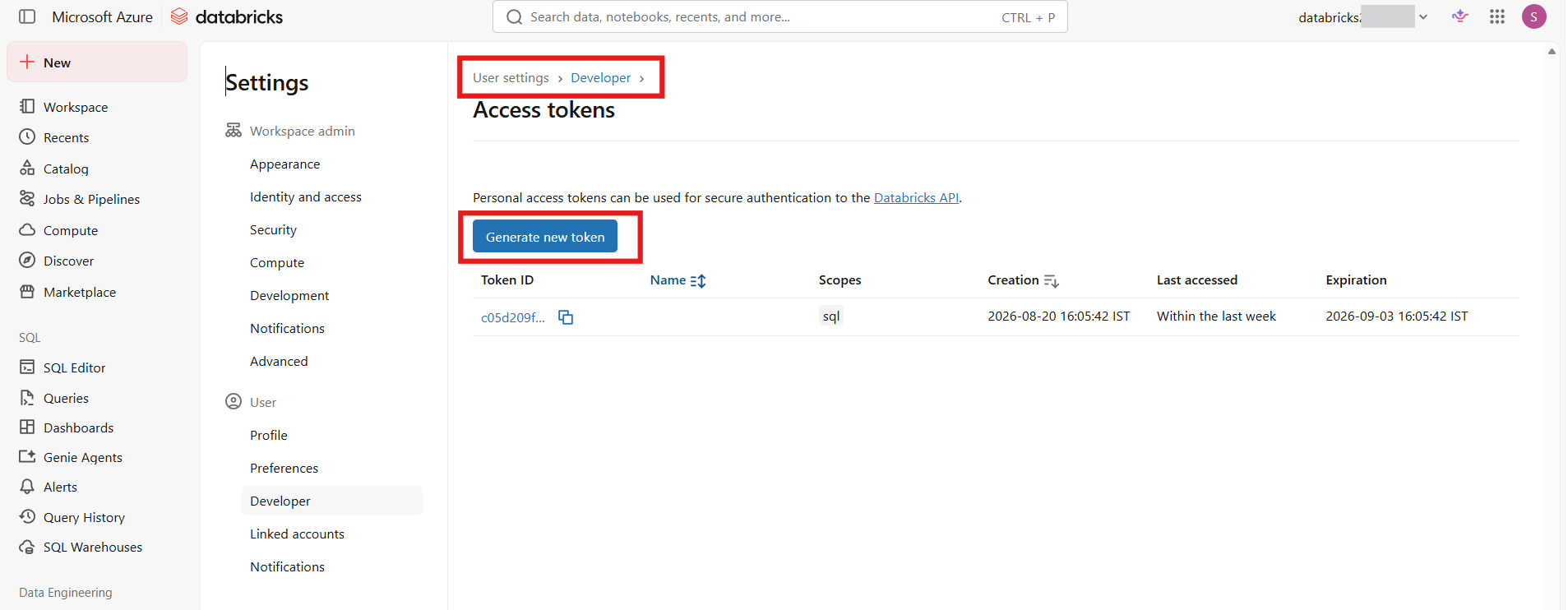Focus the search data, notebooks field

pos(779,16)
